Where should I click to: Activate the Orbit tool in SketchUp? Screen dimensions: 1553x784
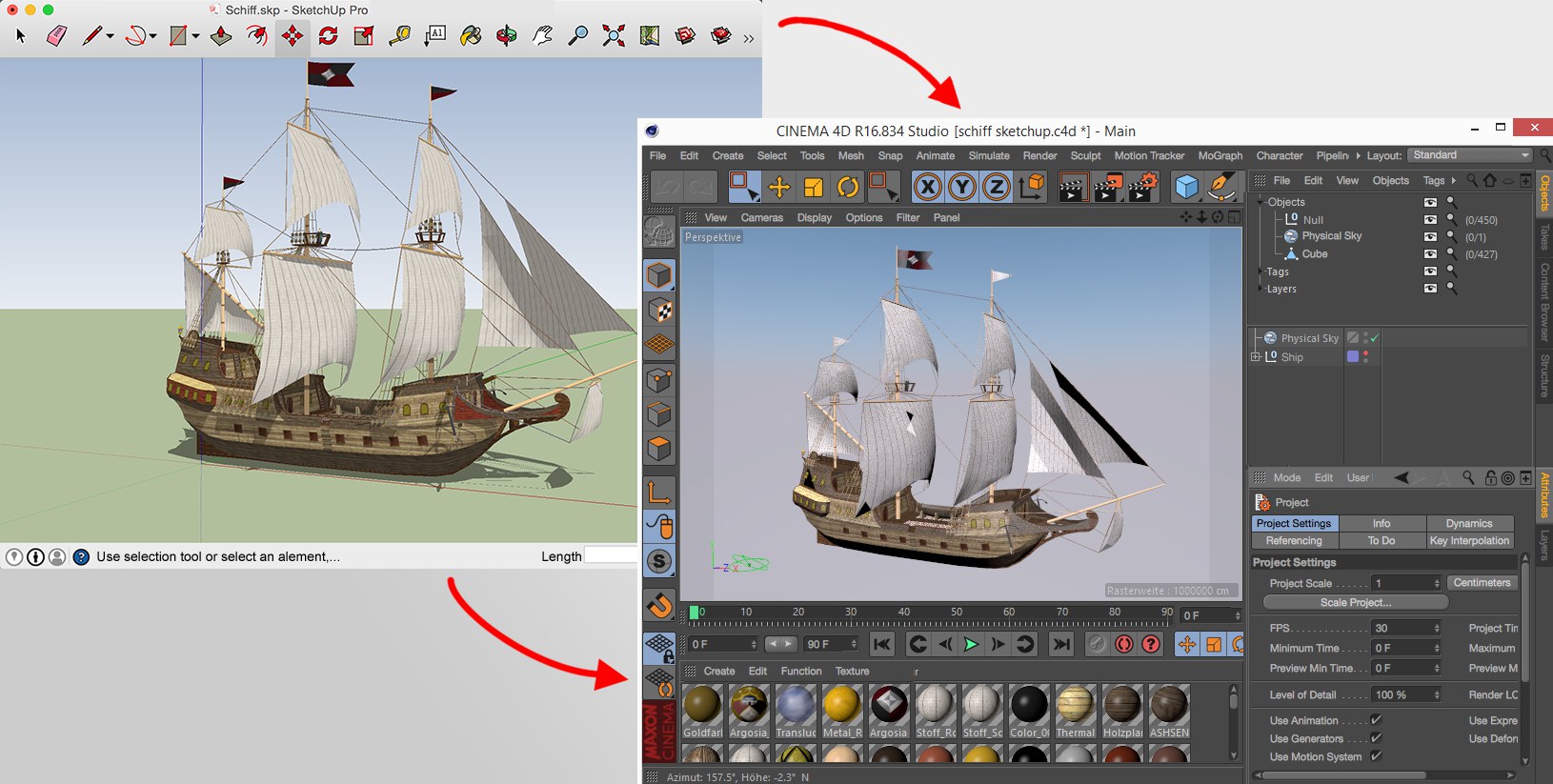507,36
